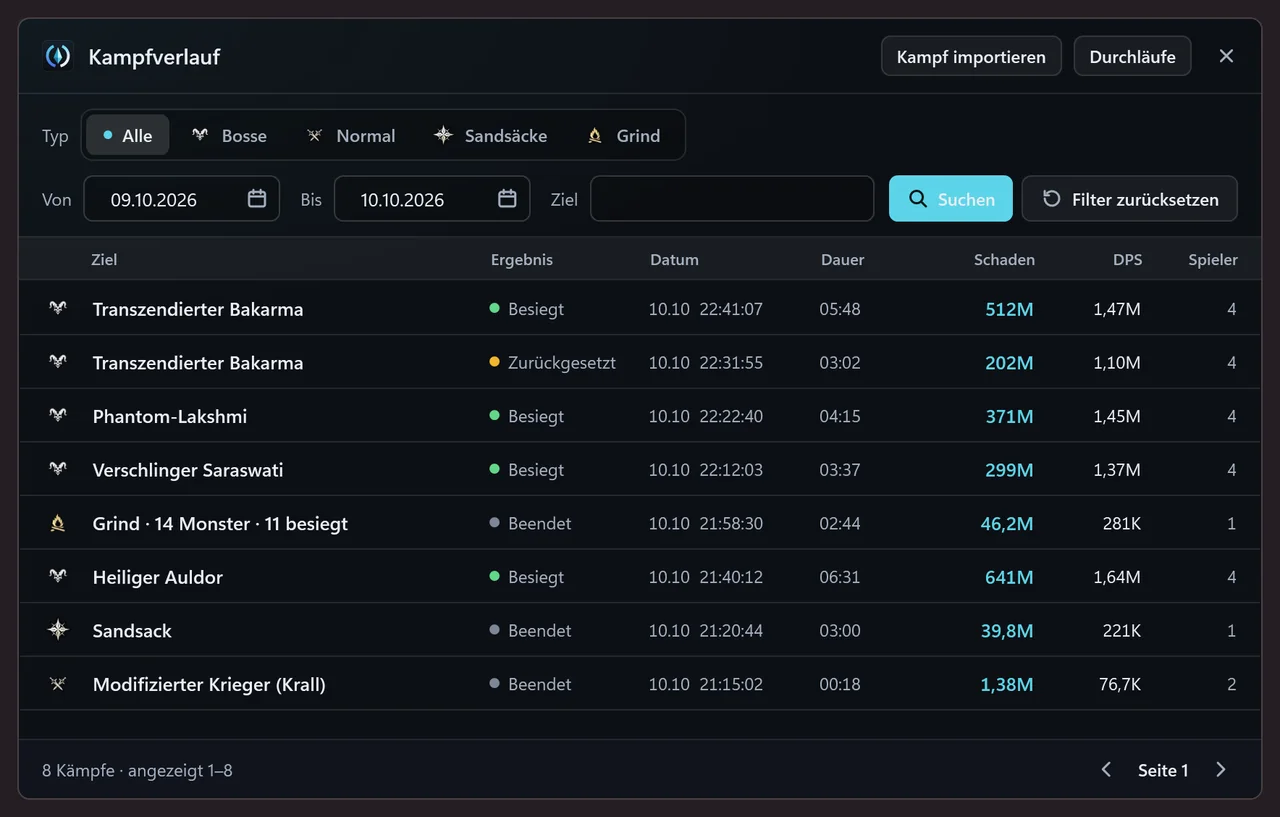Open the Sandsack fight entry
The width and height of the screenshot is (1280, 817).
tap(640, 630)
